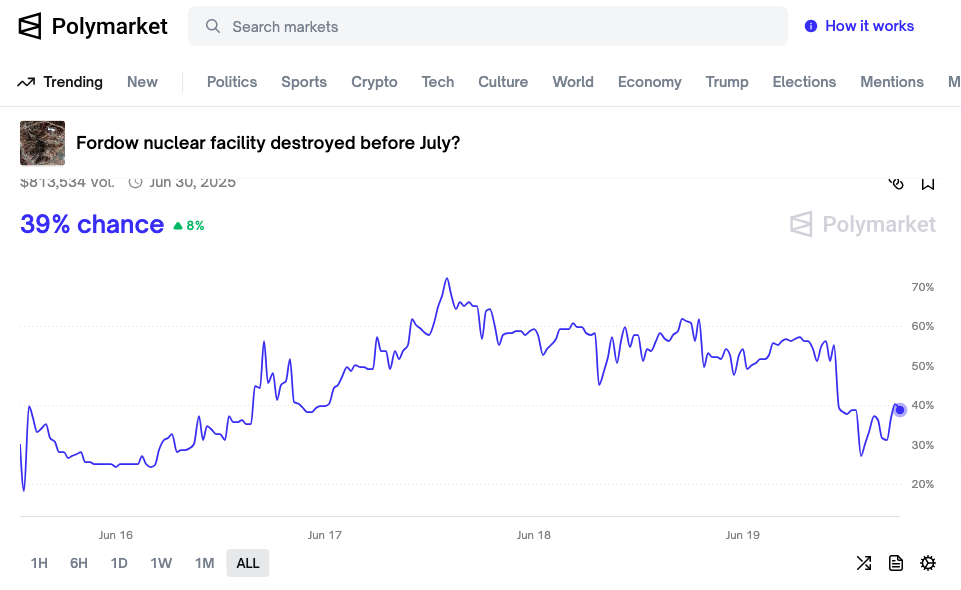Set chart range to 1M
961x590 pixels.
pos(205,563)
